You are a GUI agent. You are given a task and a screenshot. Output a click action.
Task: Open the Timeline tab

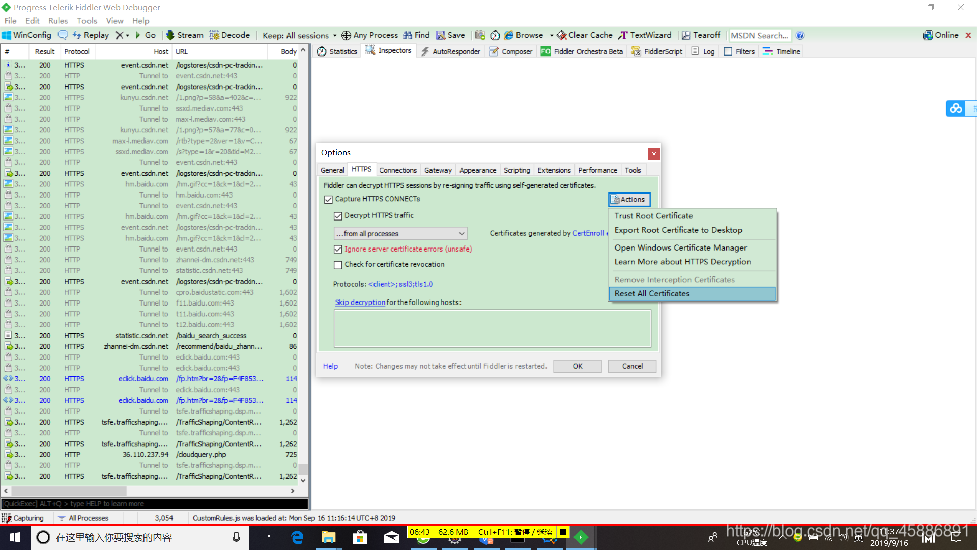pos(782,52)
